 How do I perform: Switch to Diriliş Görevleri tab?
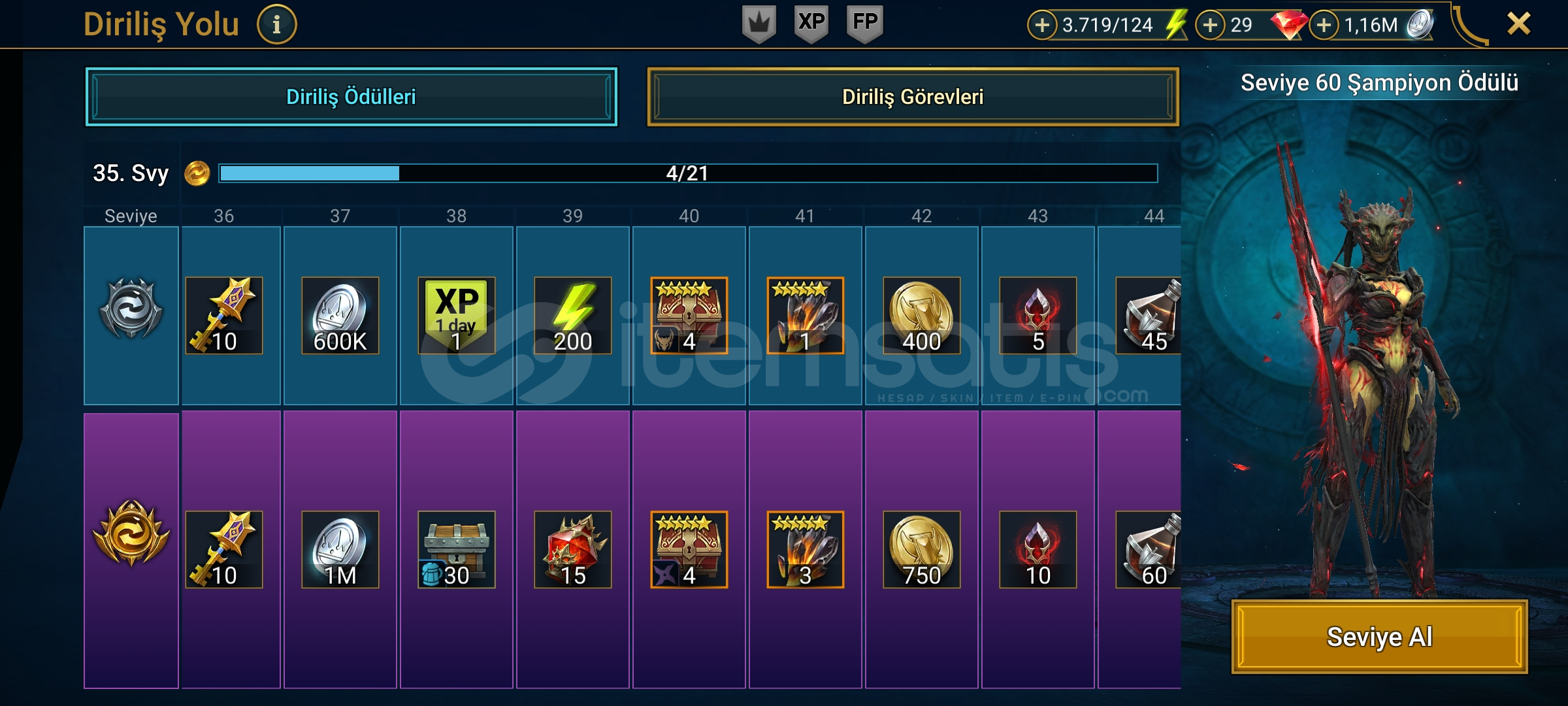913,97
